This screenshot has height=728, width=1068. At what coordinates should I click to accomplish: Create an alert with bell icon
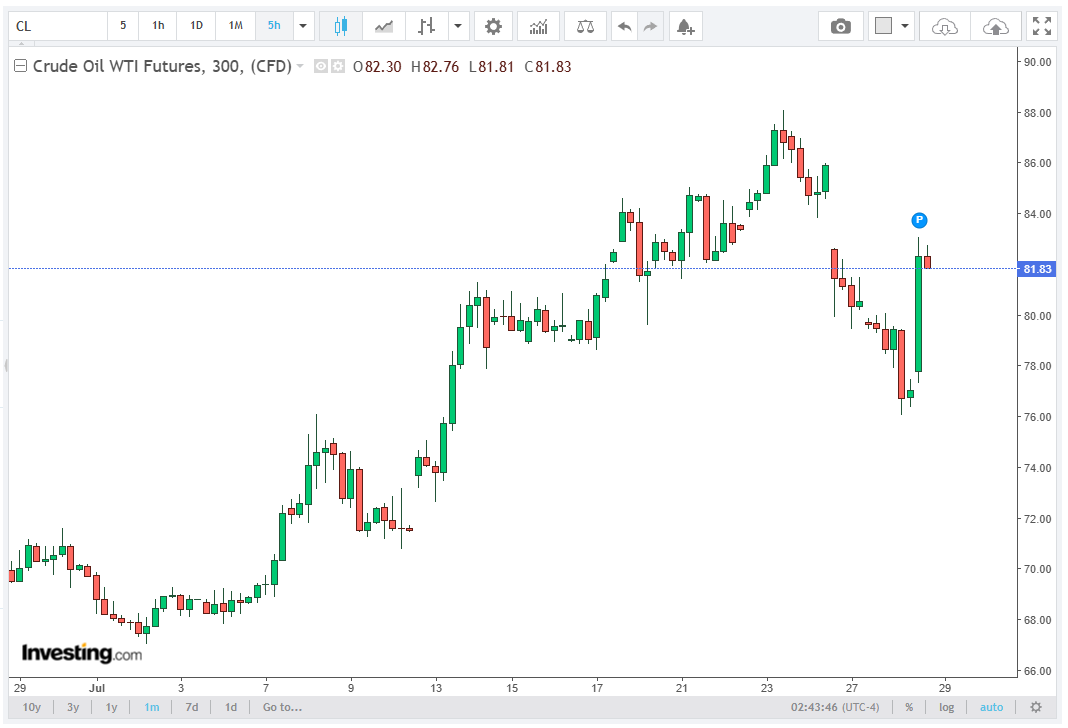click(685, 26)
